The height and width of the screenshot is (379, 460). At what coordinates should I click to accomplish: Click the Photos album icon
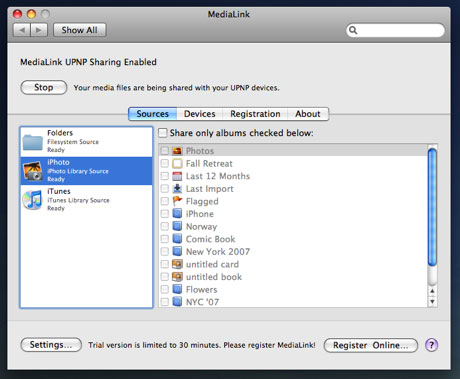click(177, 151)
